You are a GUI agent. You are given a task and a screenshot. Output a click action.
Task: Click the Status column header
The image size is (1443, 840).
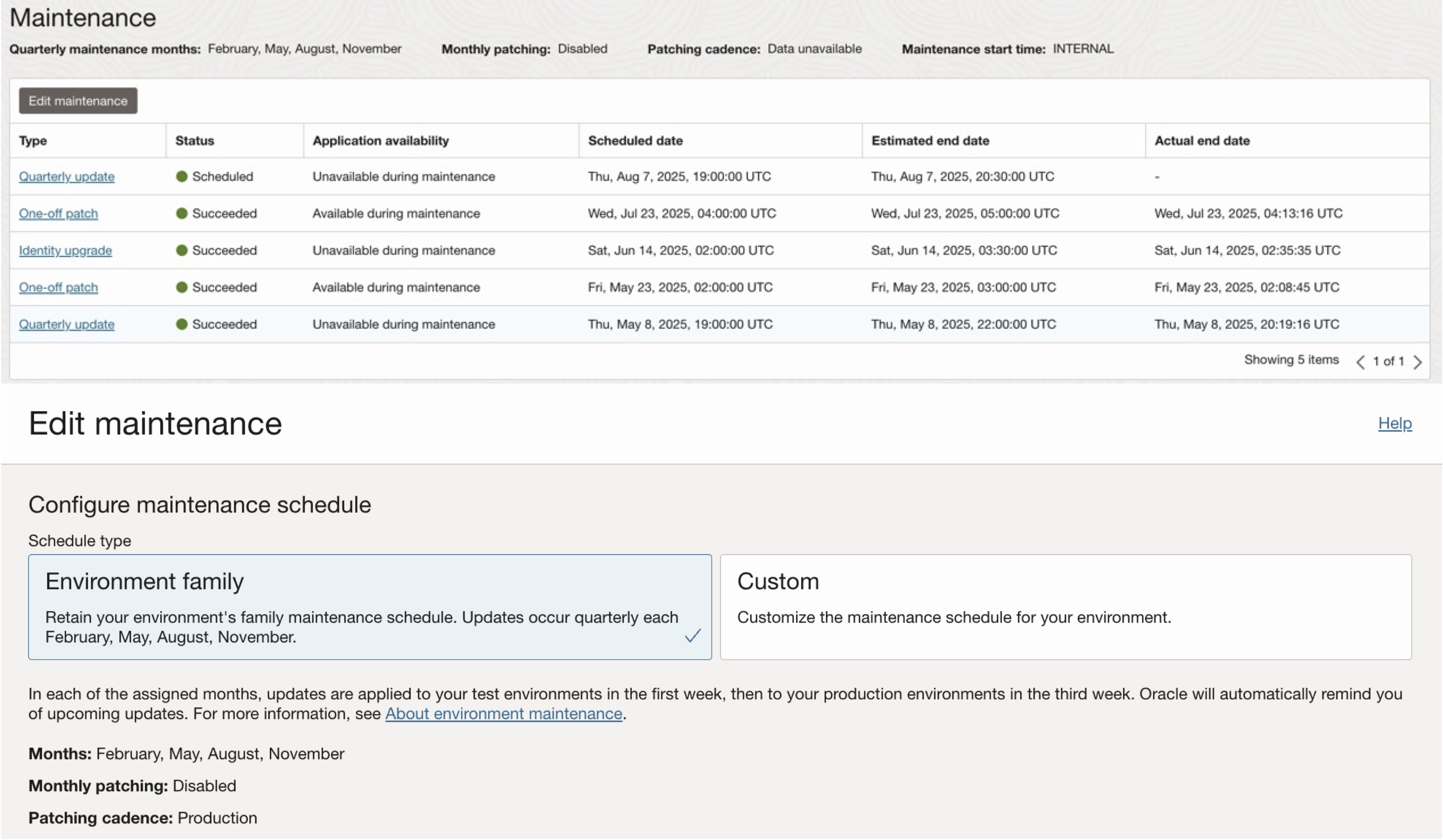pos(195,141)
